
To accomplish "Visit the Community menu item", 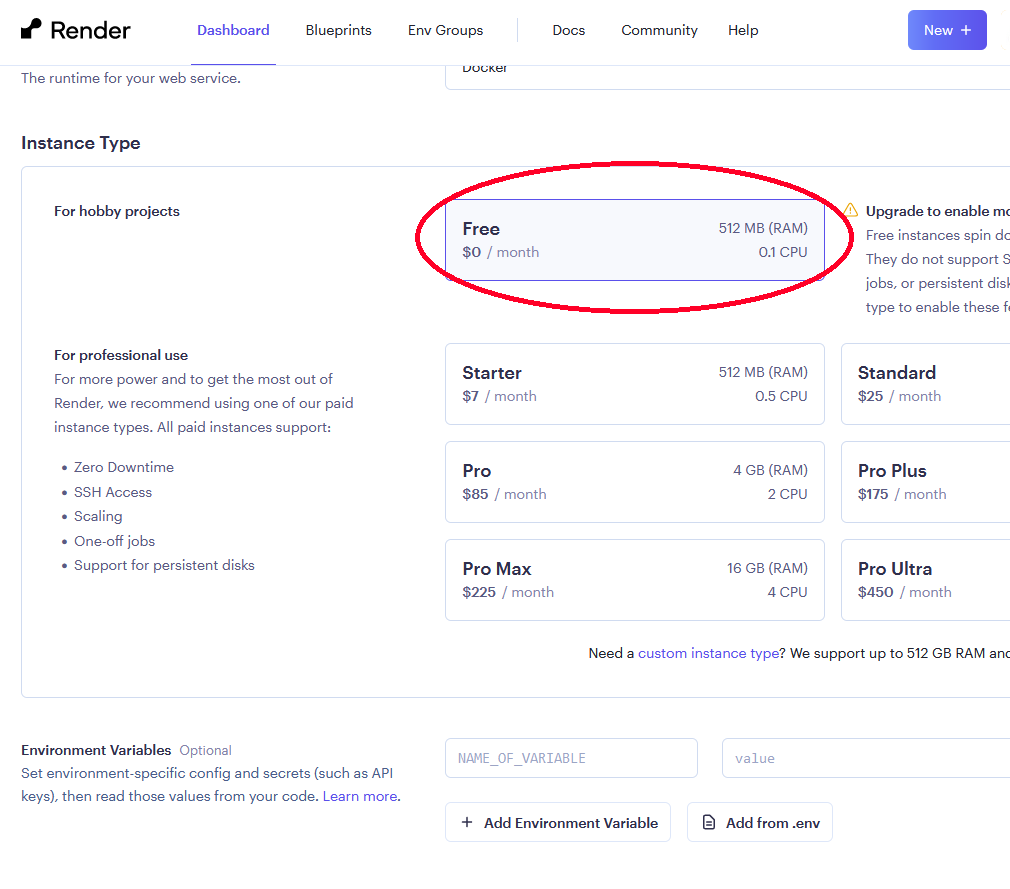I will click(x=659, y=30).
